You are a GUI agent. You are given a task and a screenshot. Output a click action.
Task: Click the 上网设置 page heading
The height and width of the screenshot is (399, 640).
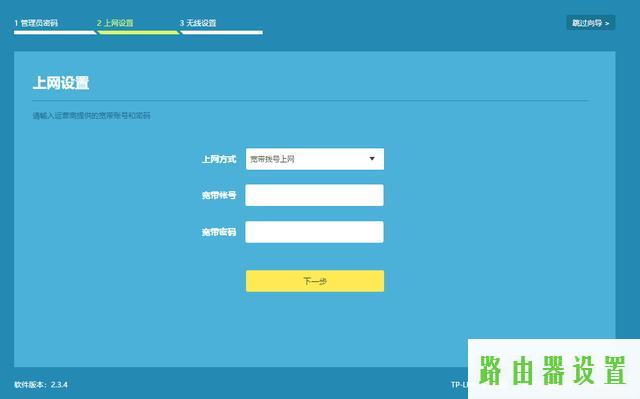click(61, 83)
